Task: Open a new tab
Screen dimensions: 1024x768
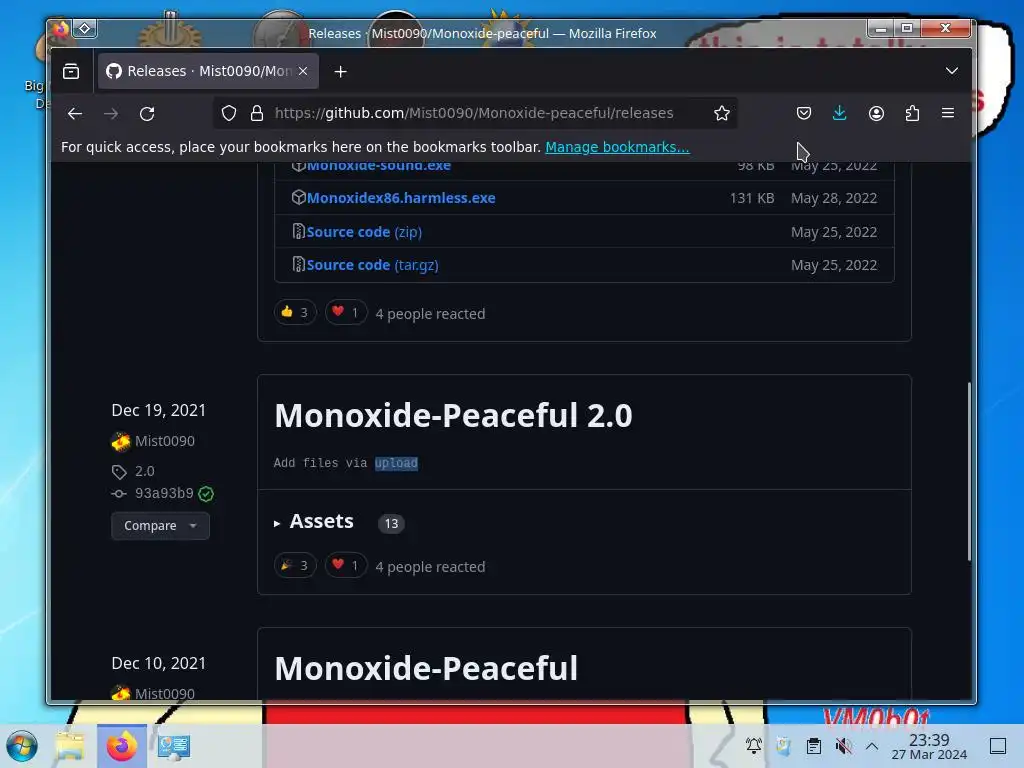Action: [340, 71]
